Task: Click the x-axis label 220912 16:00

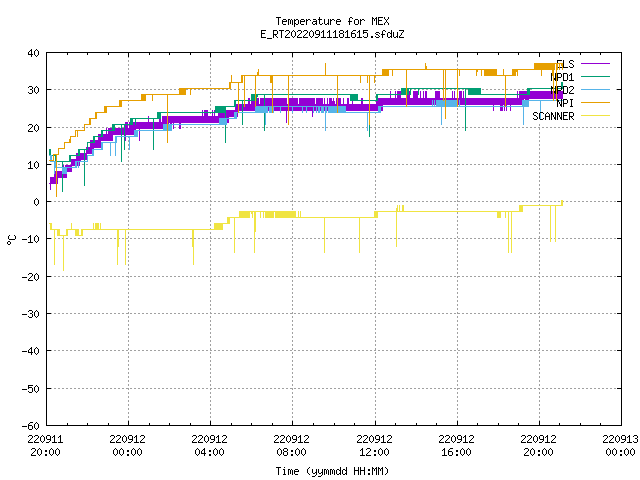Action: 456,445
